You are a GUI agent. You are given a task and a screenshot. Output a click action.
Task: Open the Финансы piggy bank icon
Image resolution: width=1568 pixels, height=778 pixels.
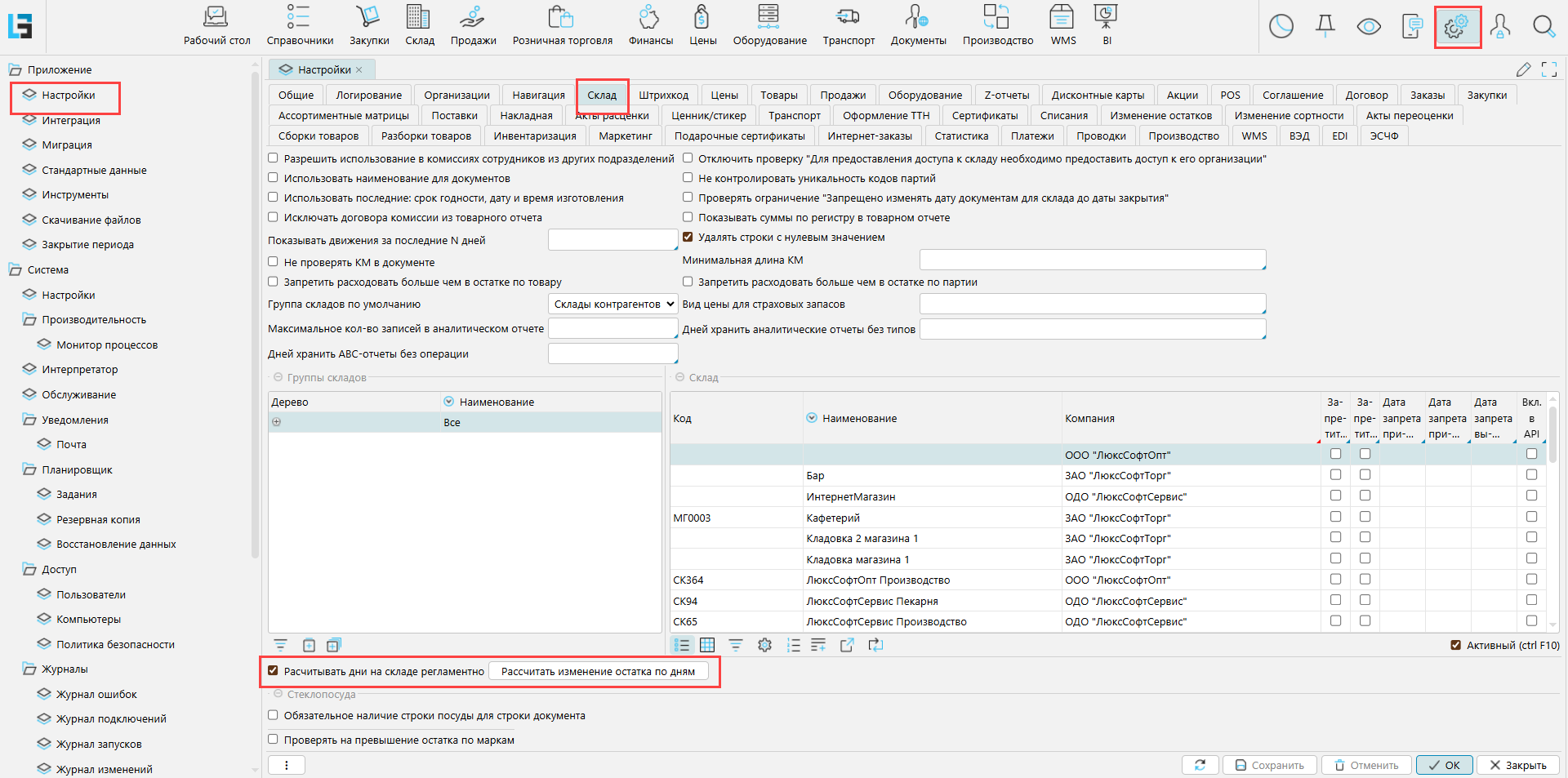coord(650,18)
